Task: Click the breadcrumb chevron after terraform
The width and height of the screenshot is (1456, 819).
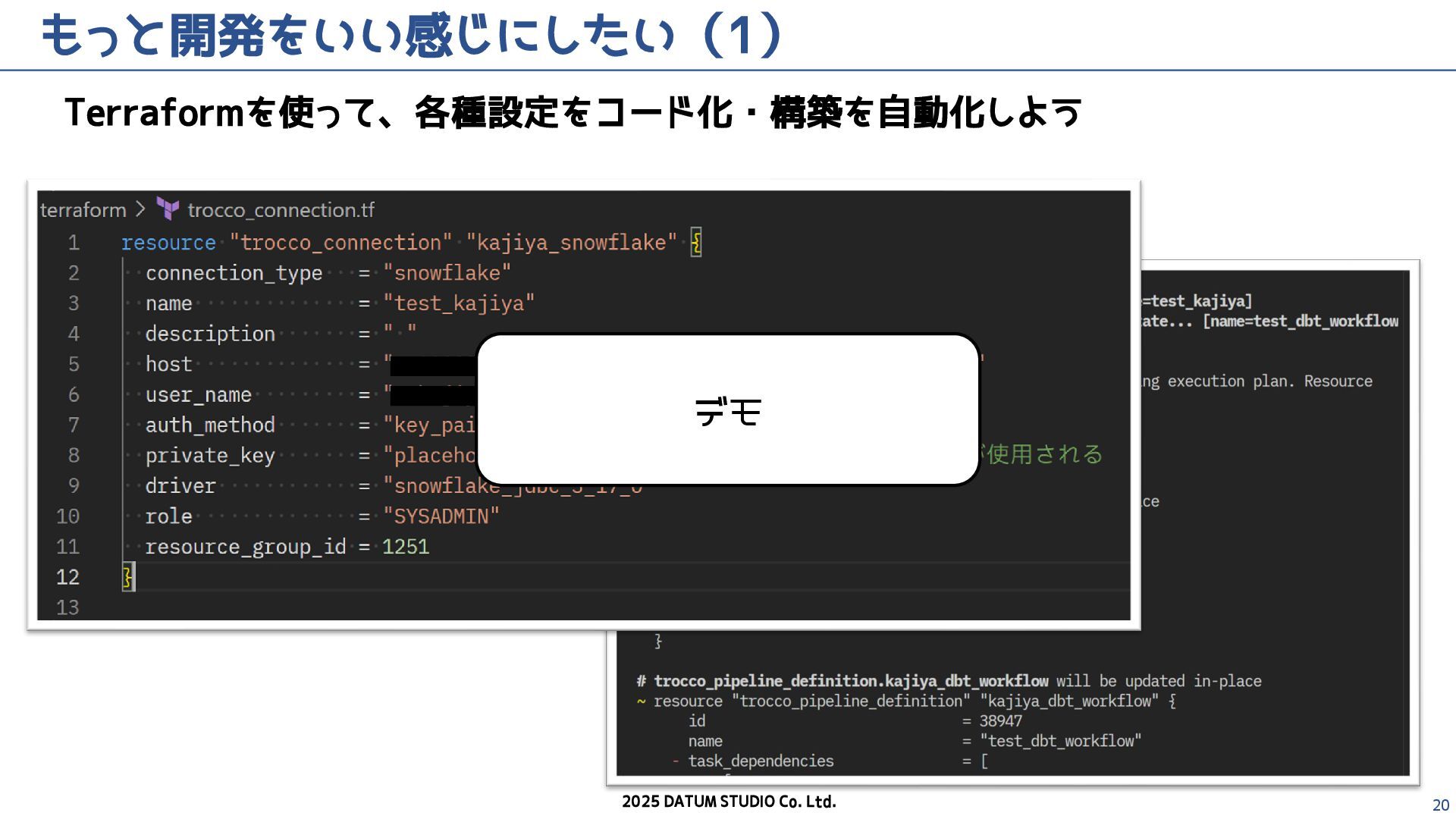Action: (141, 209)
